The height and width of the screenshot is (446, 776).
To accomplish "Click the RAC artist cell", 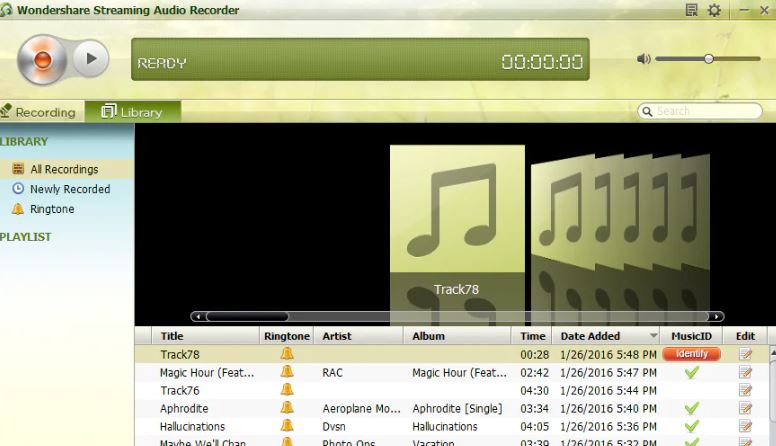I will [x=333, y=373].
